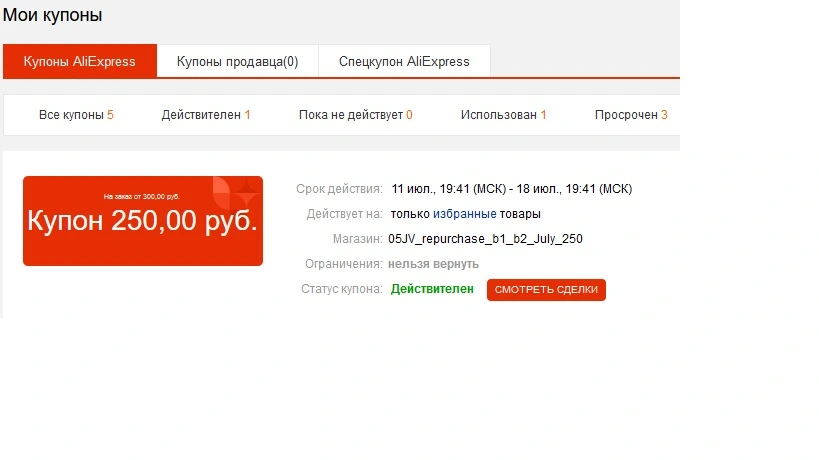Open the Спецкупон AliExpress tab
Image resolution: width=819 pixels, height=460 pixels.
[404, 61]
